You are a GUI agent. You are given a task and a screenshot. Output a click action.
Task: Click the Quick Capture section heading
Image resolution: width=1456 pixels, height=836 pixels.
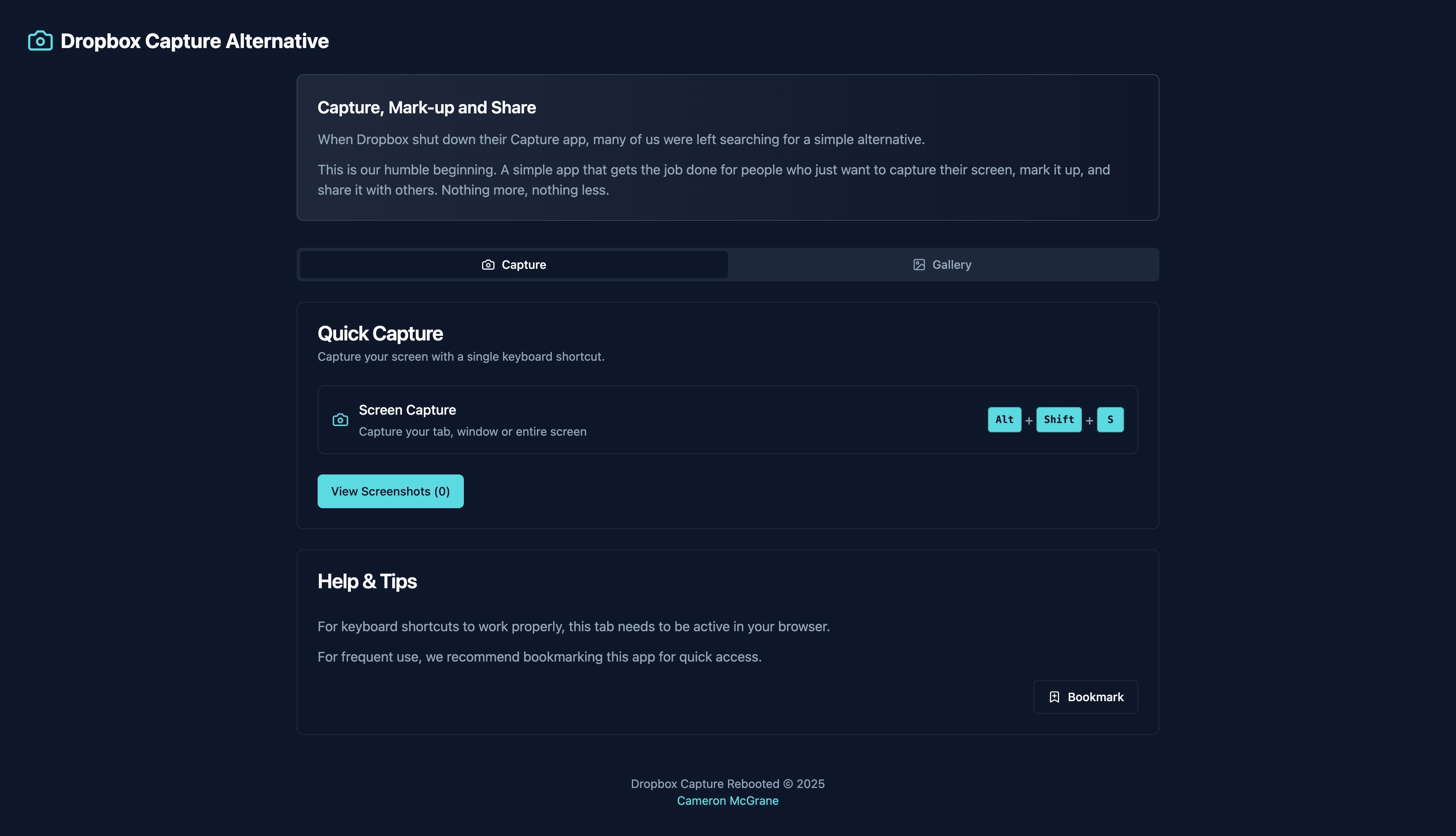pos(380,333)
